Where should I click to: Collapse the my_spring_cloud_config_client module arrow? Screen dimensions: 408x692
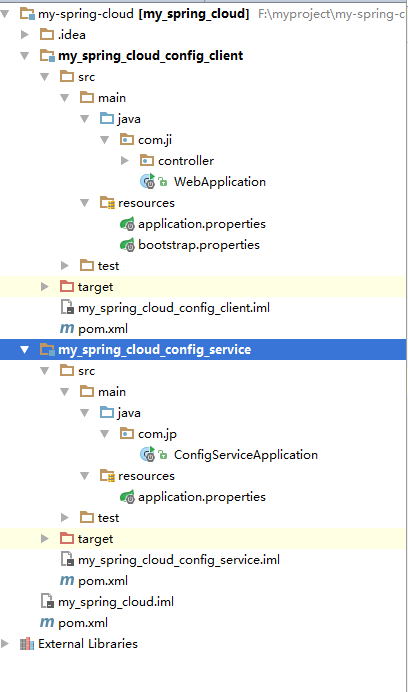pos(25,56)
